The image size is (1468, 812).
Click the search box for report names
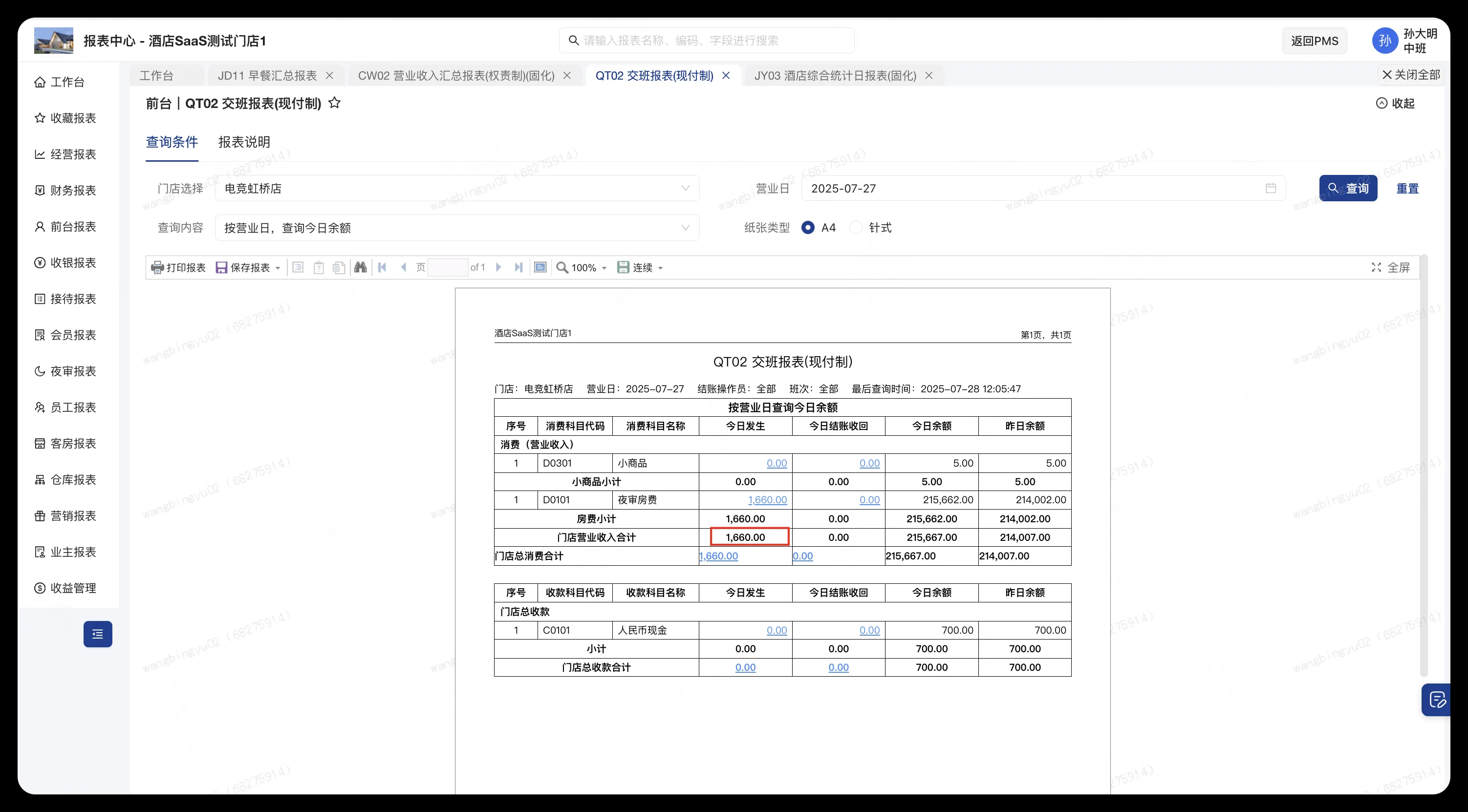pyautogui.click(x=707, y=41)
